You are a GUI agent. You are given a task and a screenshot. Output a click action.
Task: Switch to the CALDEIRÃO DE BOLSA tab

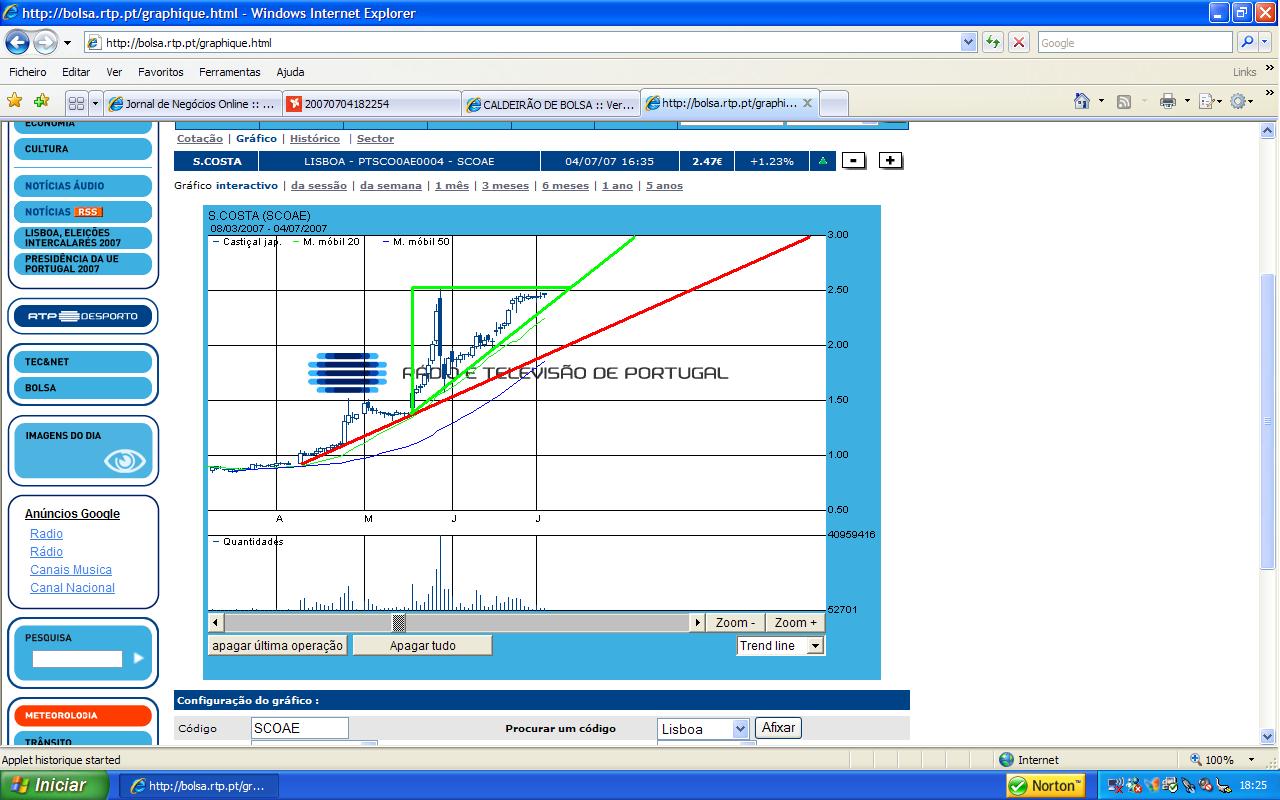[x=550, y=104]
